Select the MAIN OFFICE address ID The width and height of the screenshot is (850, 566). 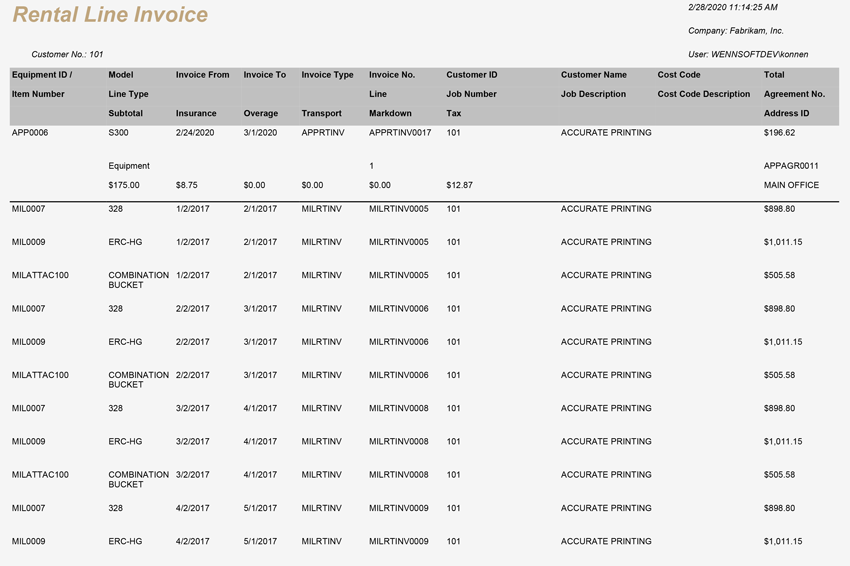791,185
